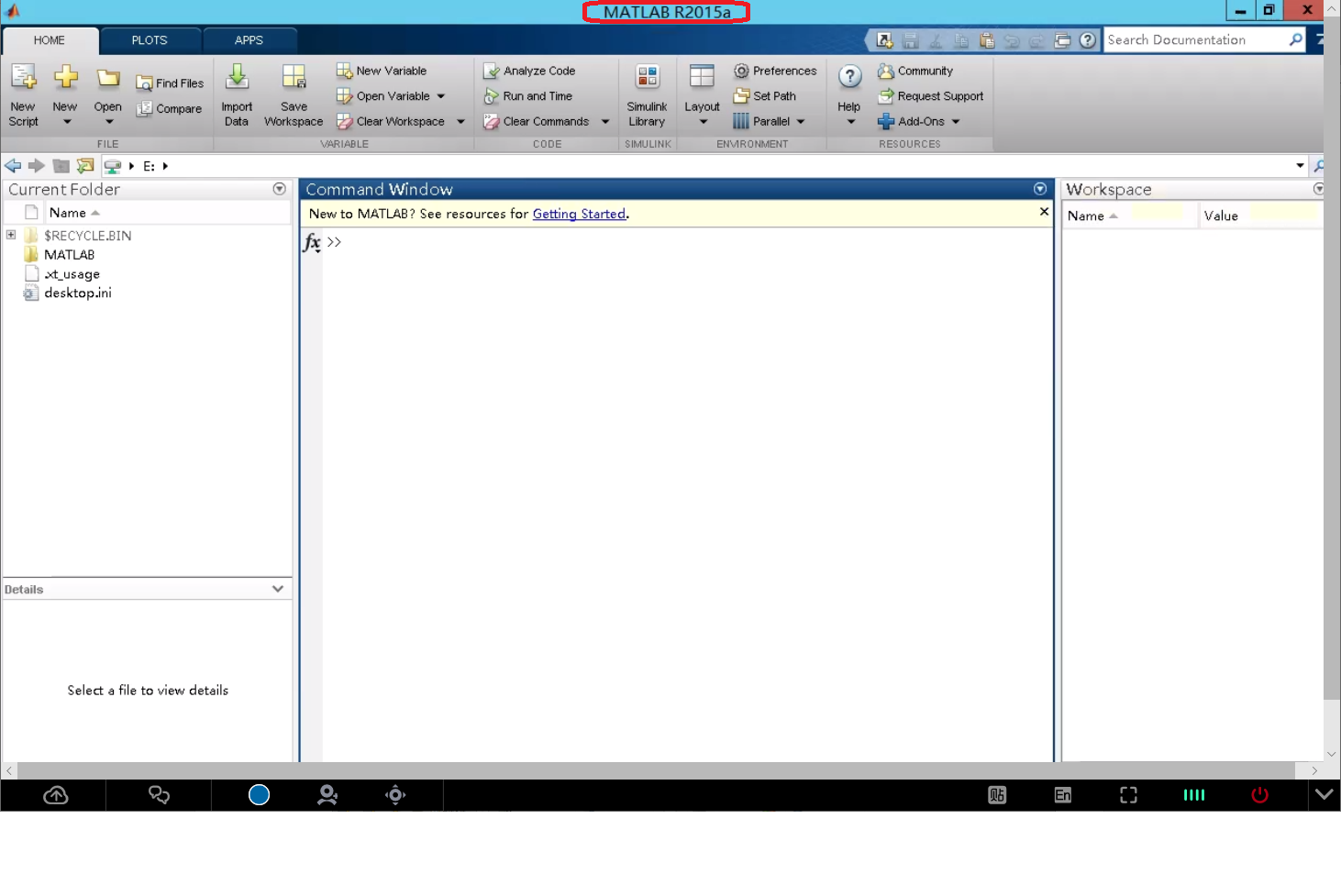
Task: Expand the Parallel dropdown arrow
Action: click(x=801, y=122)
